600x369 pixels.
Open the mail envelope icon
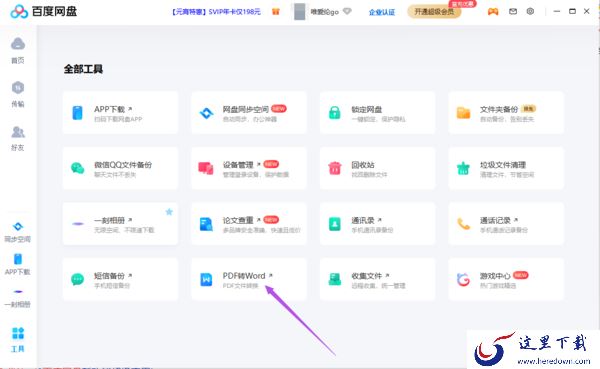[x=513, y=12]
